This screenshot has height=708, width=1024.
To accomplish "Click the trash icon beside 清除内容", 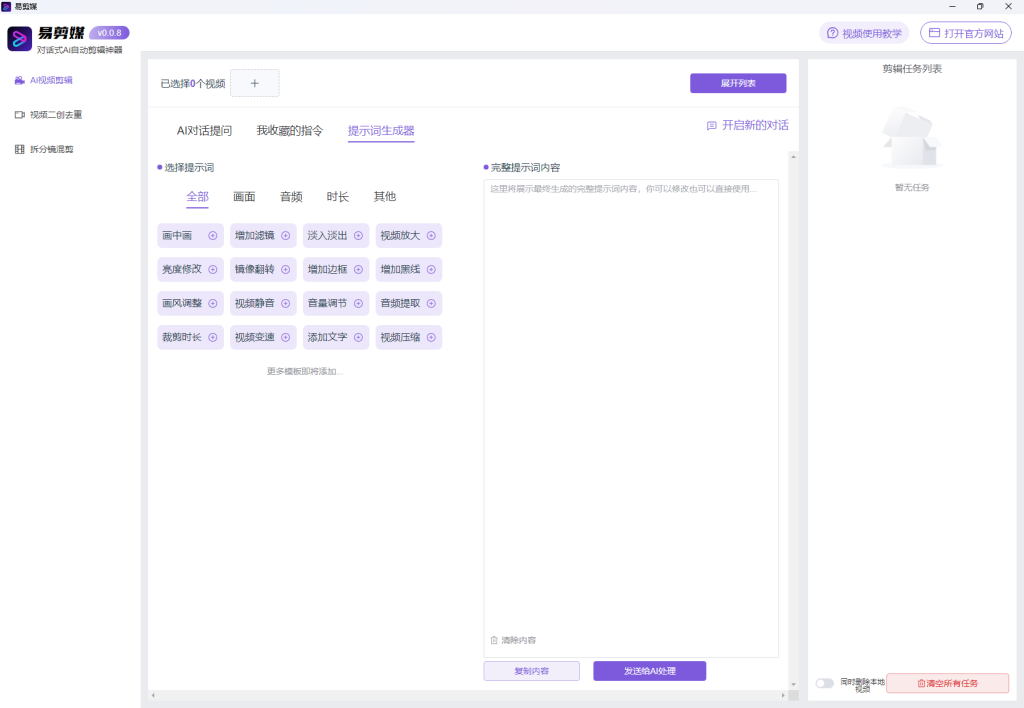I will (494, 640).
